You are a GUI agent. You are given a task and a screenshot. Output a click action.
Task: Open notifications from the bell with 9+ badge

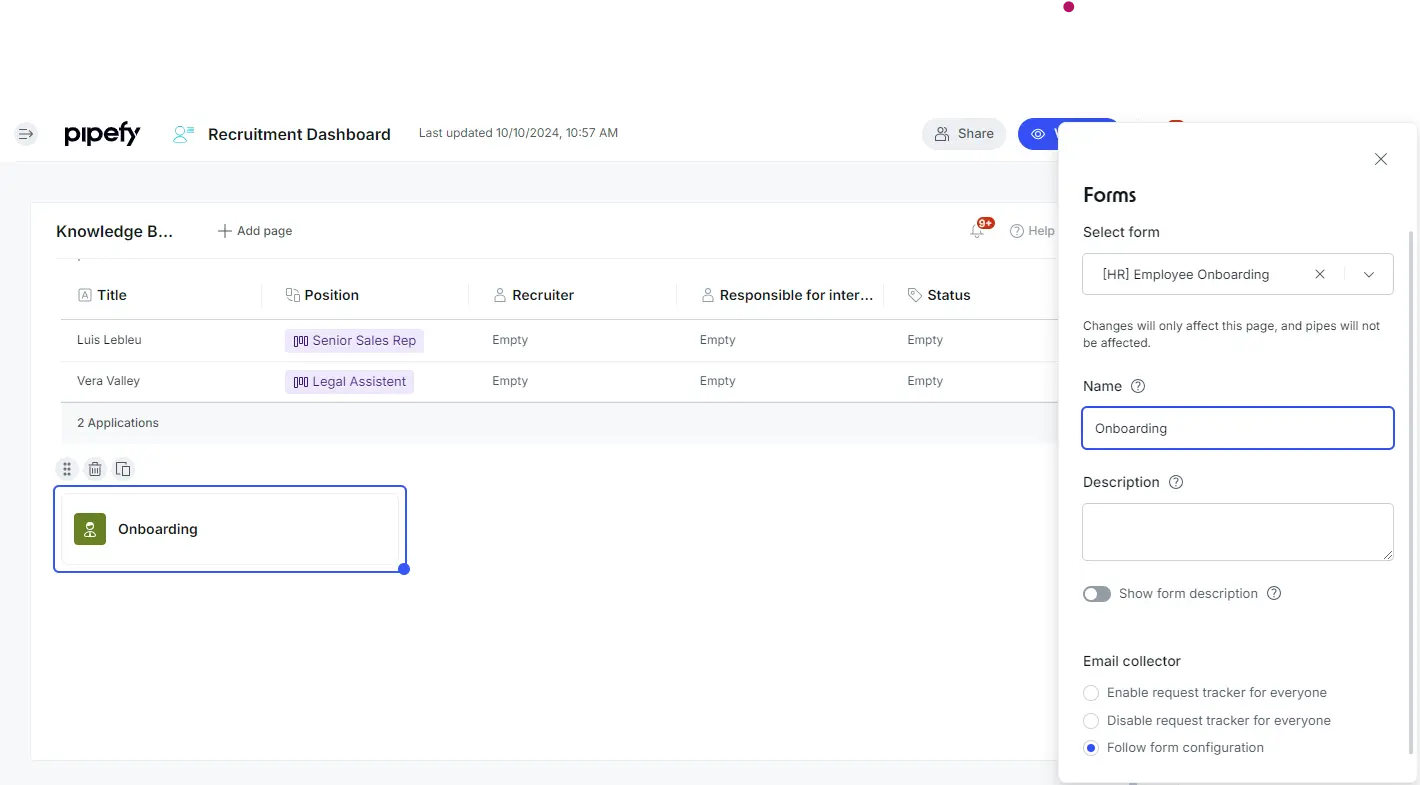(x=977, y=229)
